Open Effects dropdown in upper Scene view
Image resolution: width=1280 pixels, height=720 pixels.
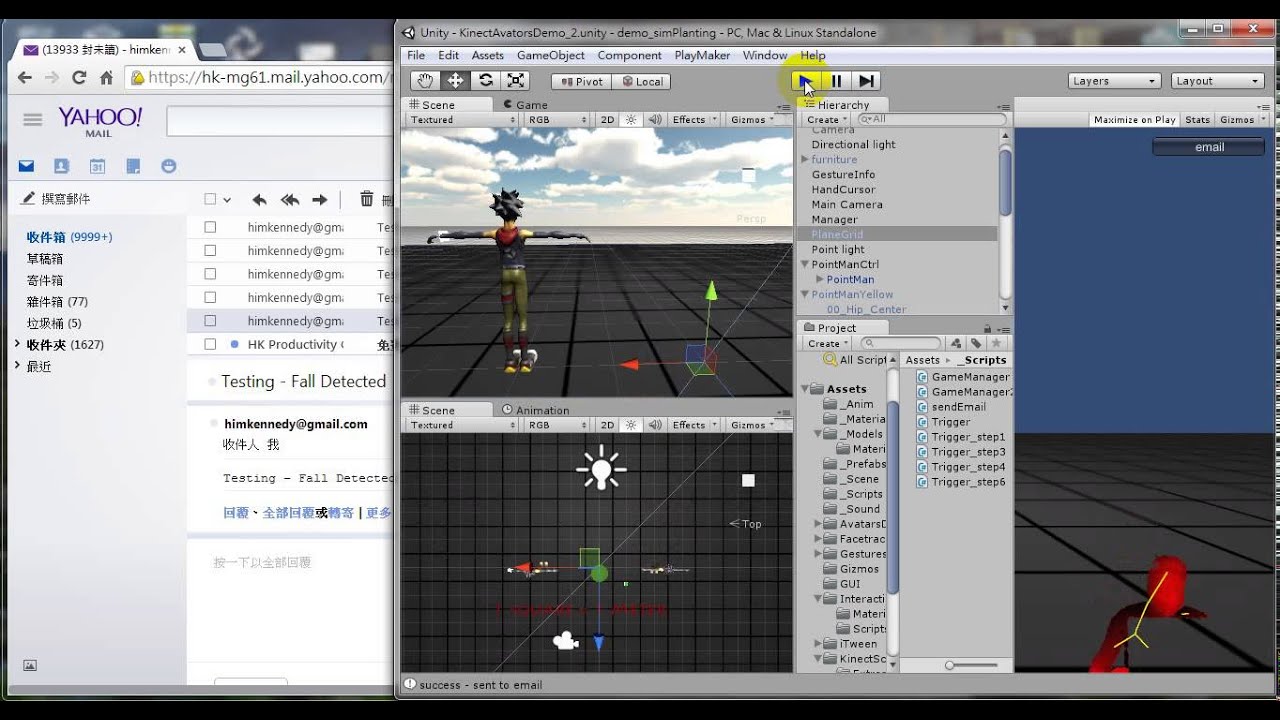click(x=694, y=120)
